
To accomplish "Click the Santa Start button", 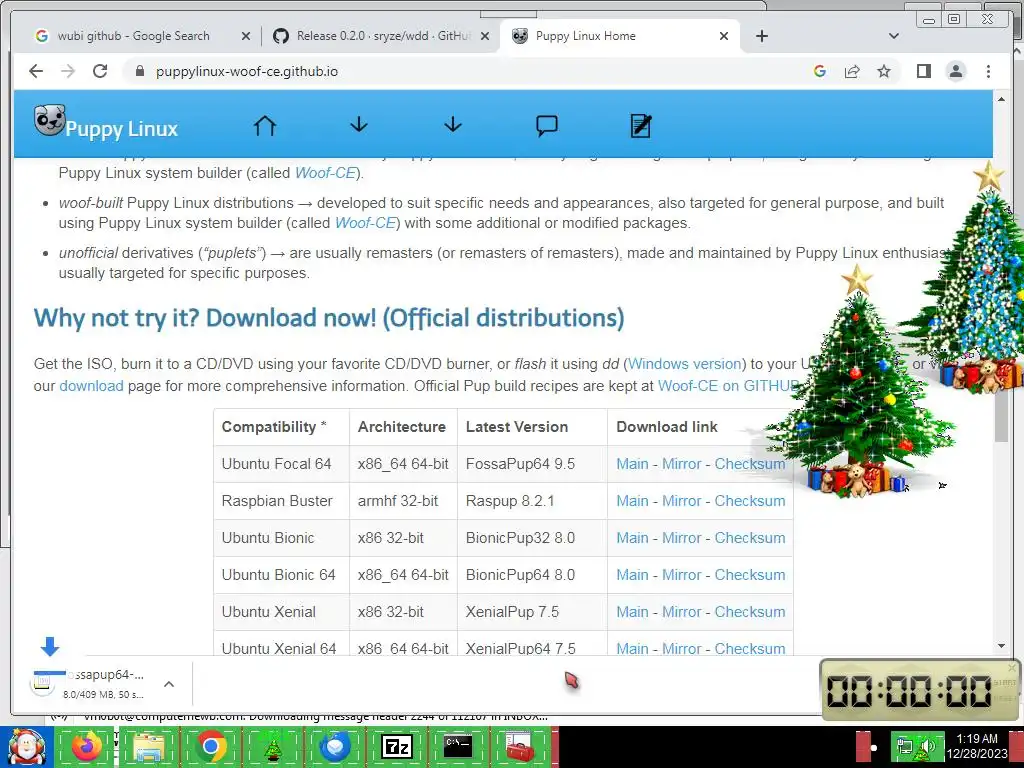I will [26, 746].
